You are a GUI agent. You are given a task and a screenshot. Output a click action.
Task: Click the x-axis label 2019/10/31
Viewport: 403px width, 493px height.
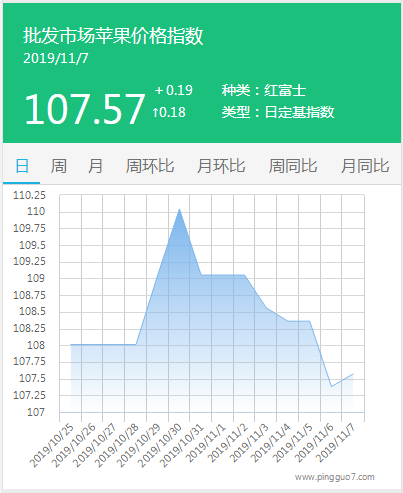click(182, 445)
